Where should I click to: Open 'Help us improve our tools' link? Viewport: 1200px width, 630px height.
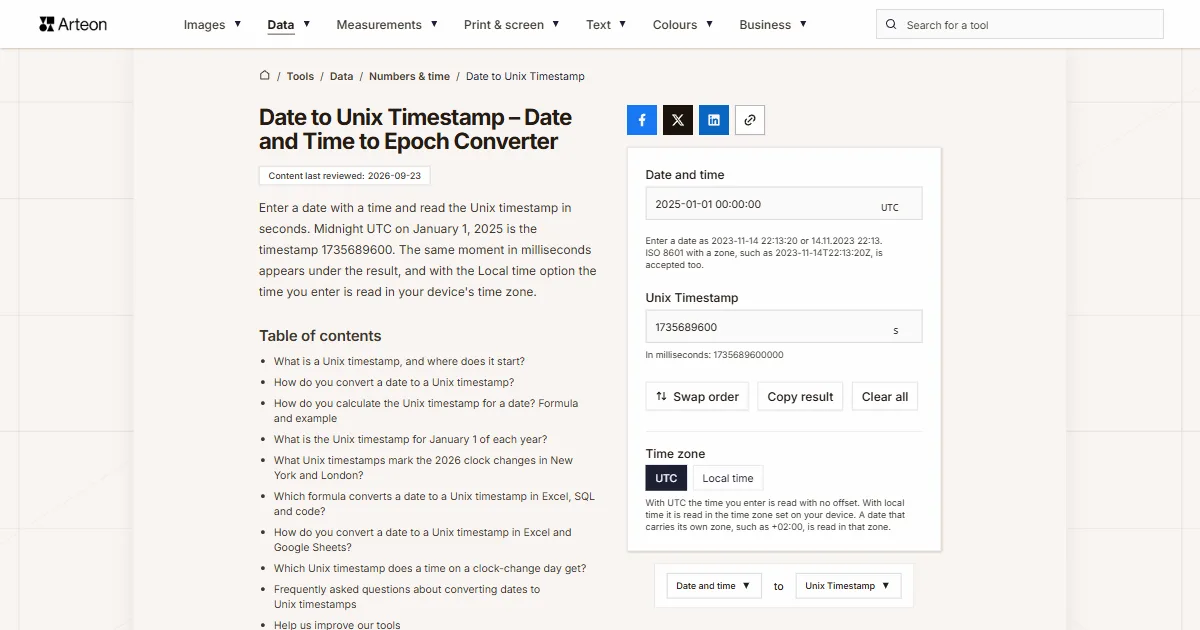[337, 625]
